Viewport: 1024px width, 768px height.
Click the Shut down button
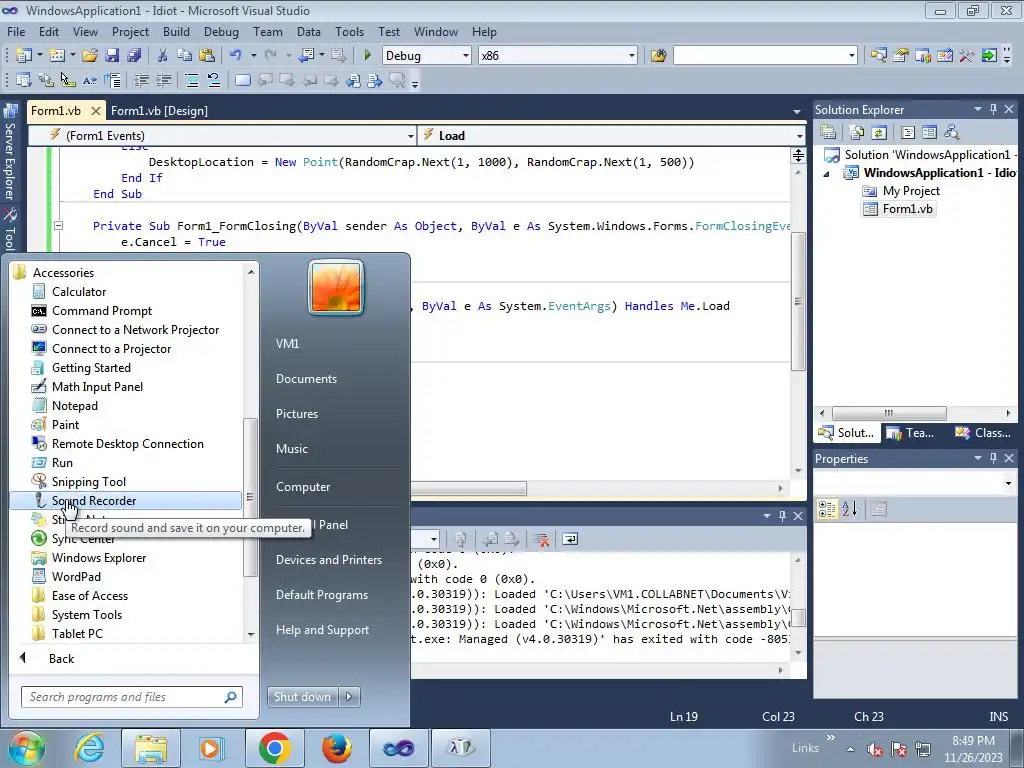[x=303, y=697]
